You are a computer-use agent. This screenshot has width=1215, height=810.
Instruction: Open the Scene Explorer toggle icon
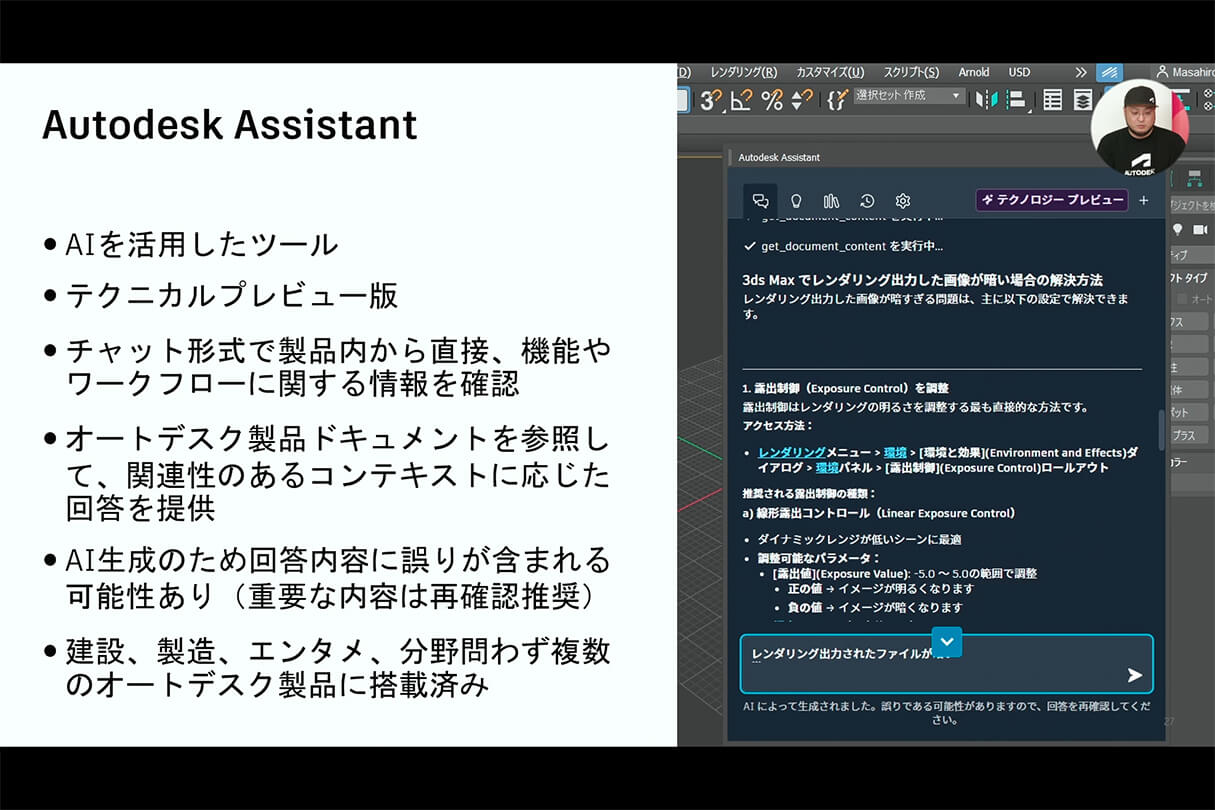click(1052, 99)
